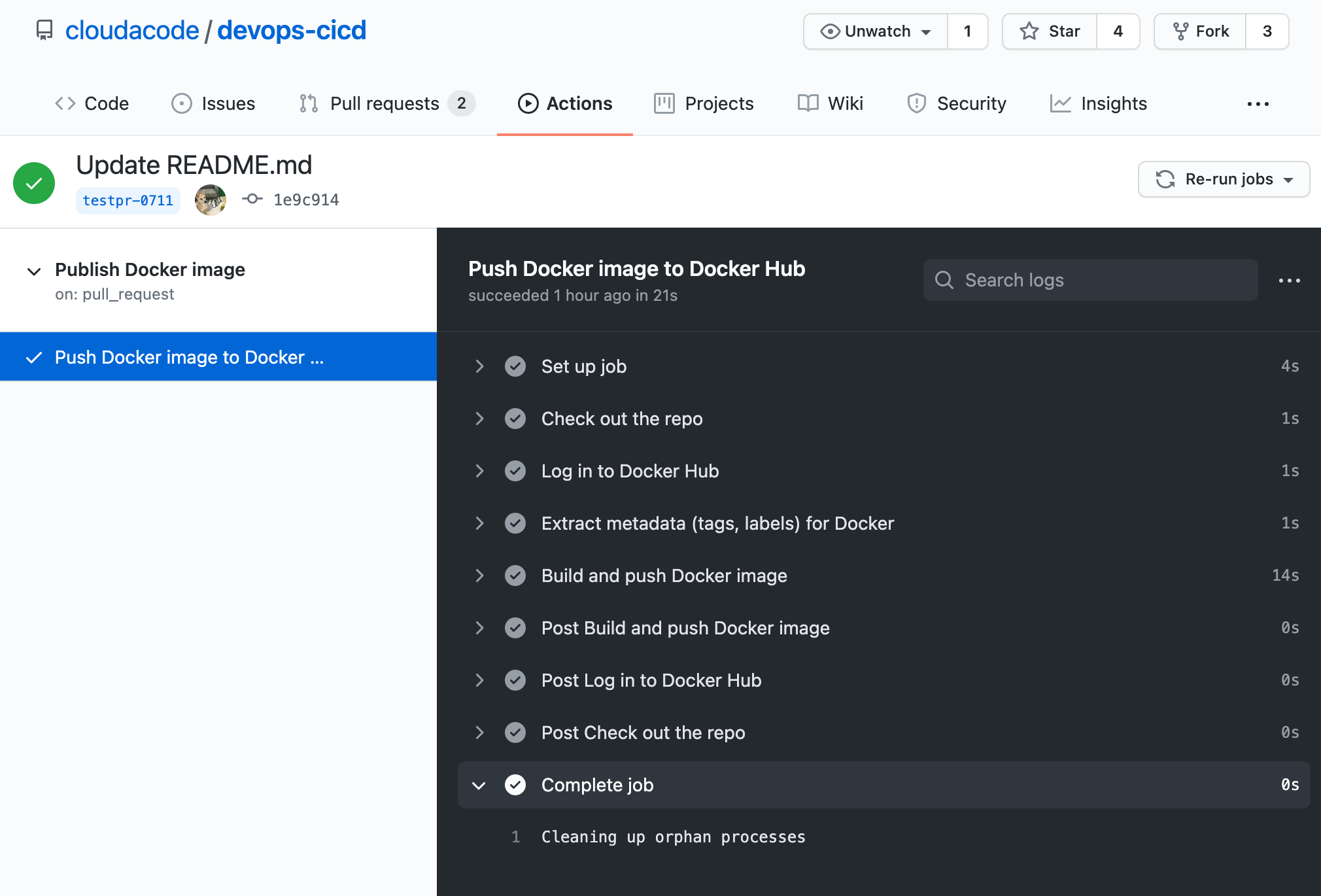Open the Re-run jobs dropdown
Viewport: 1321px width, 896px height.
(x=1224, y=179)
